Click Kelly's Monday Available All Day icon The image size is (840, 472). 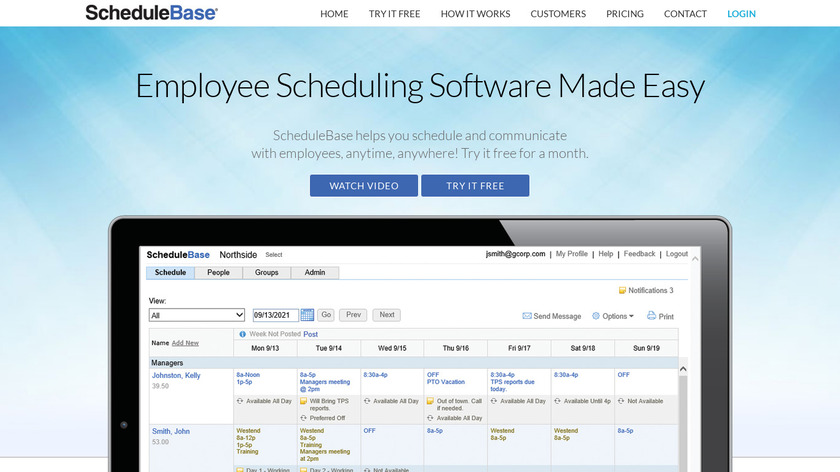pyautogui.click(x=240, y=401)
